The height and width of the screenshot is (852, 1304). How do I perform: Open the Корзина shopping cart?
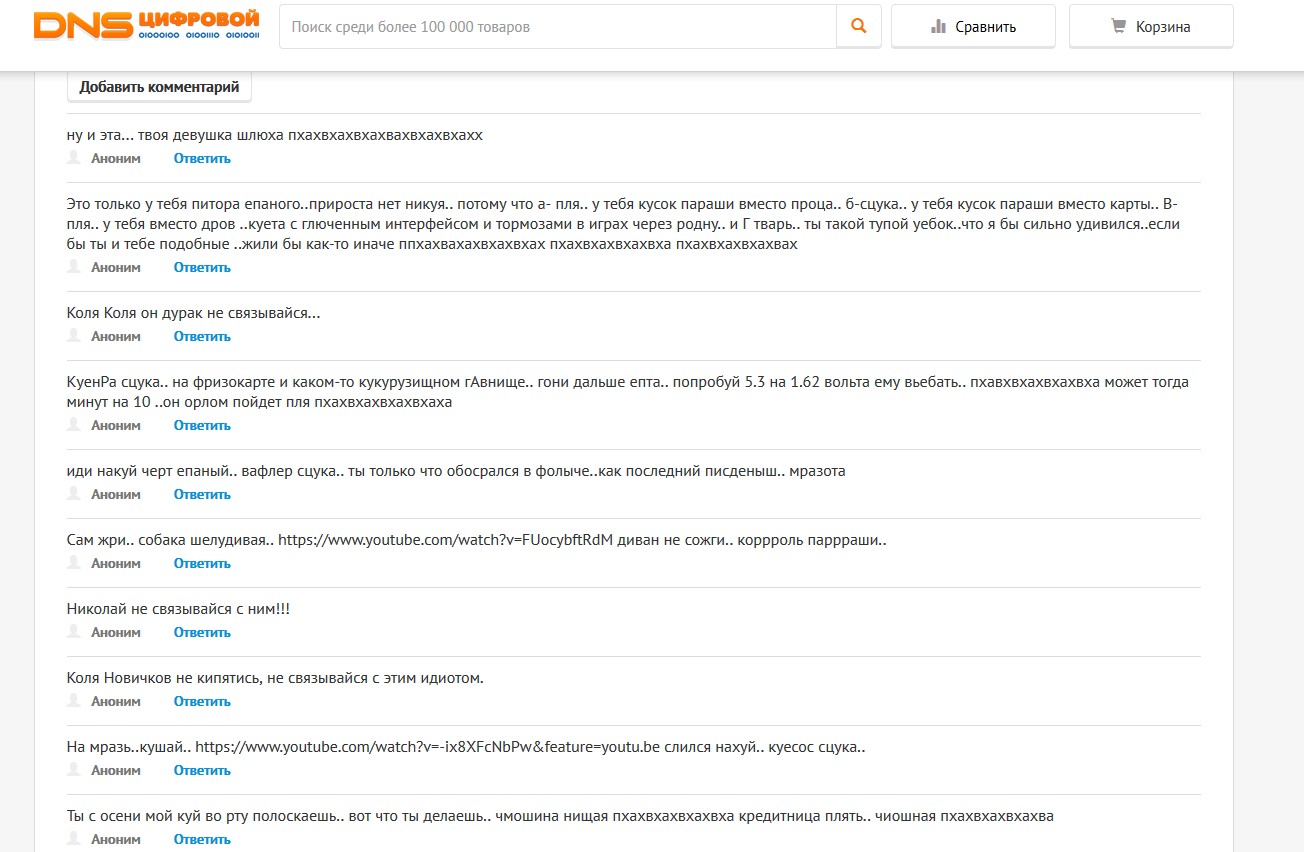(1150, 27)
